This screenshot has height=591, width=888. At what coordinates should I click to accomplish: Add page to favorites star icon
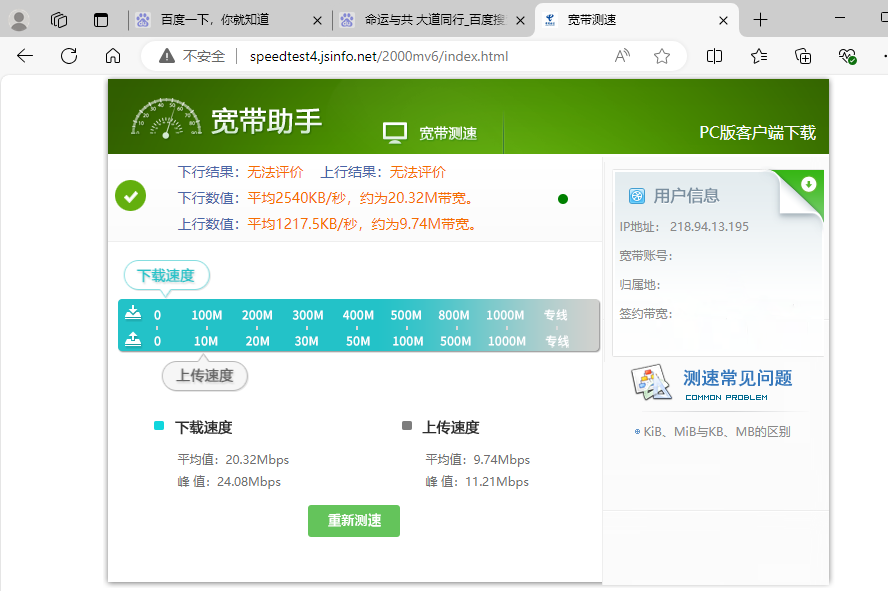[661, 56]
